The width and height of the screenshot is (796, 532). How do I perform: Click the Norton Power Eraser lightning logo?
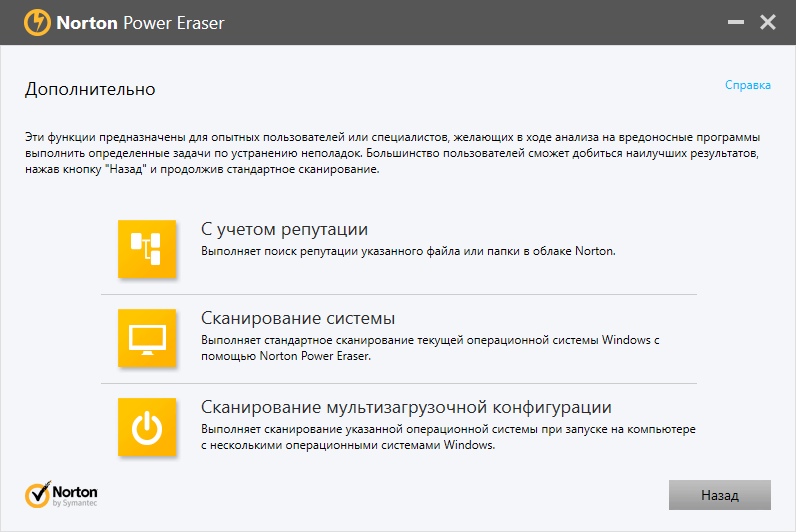tap(37, 22)
